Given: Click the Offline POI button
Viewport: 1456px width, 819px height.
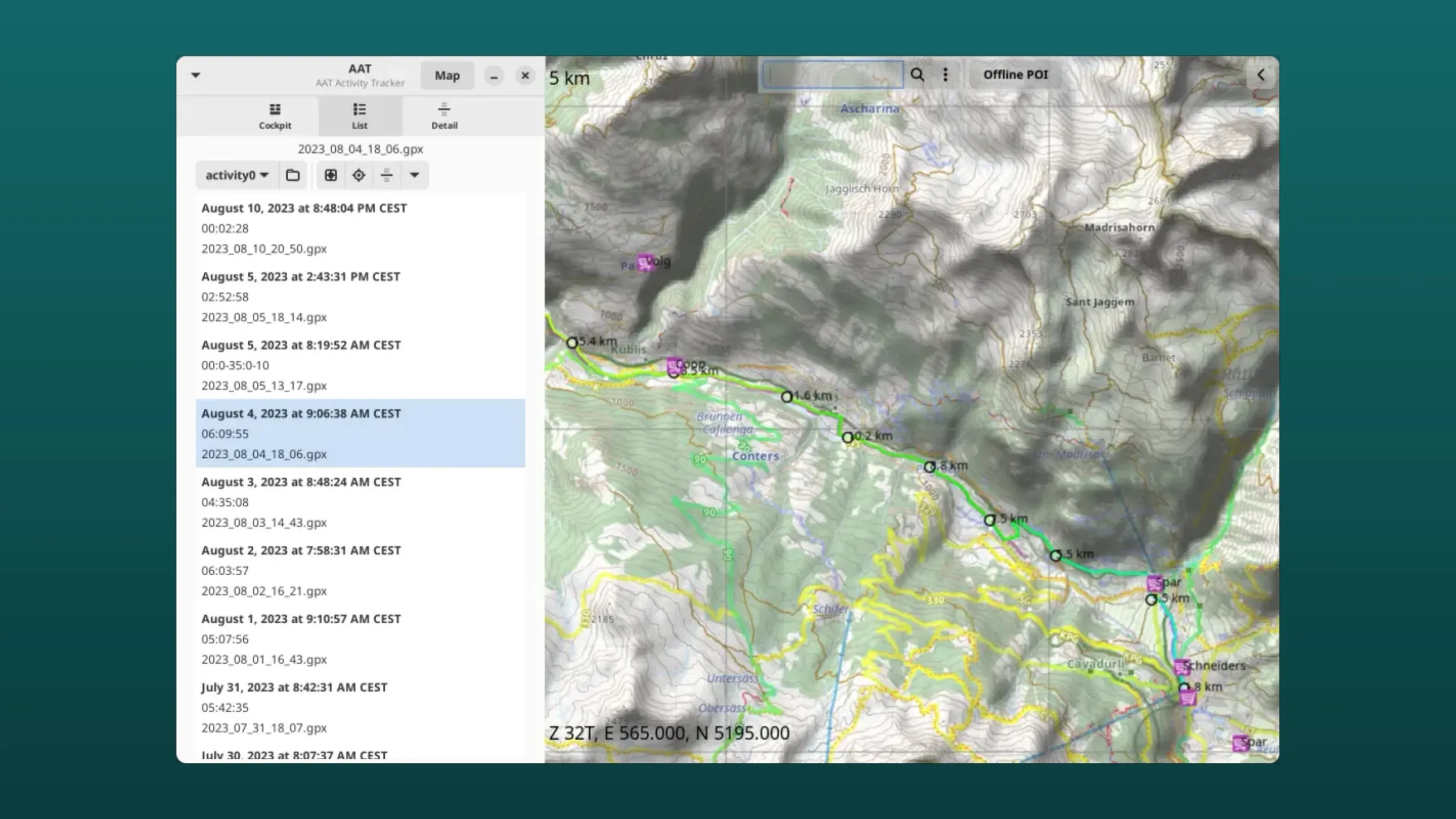Looking at the screenshot, I should point(1015,75).
